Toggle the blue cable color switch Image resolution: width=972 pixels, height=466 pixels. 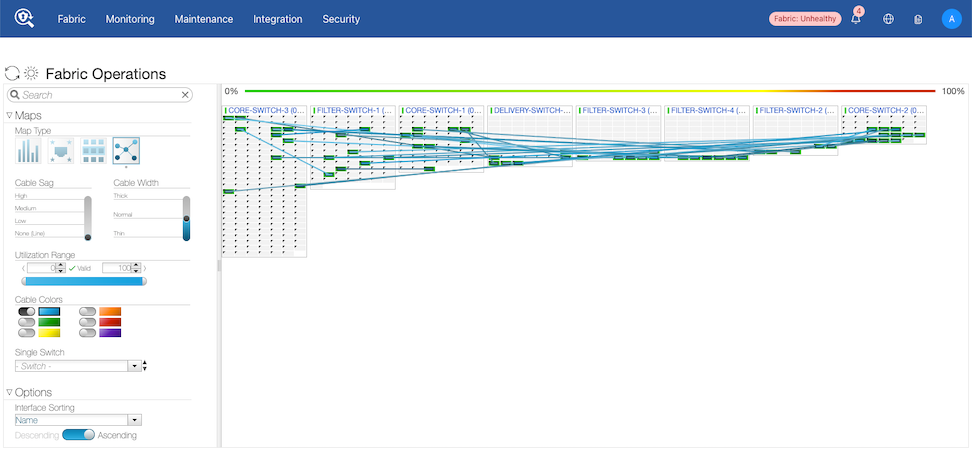pyautogui.click(x=27, y=312)
